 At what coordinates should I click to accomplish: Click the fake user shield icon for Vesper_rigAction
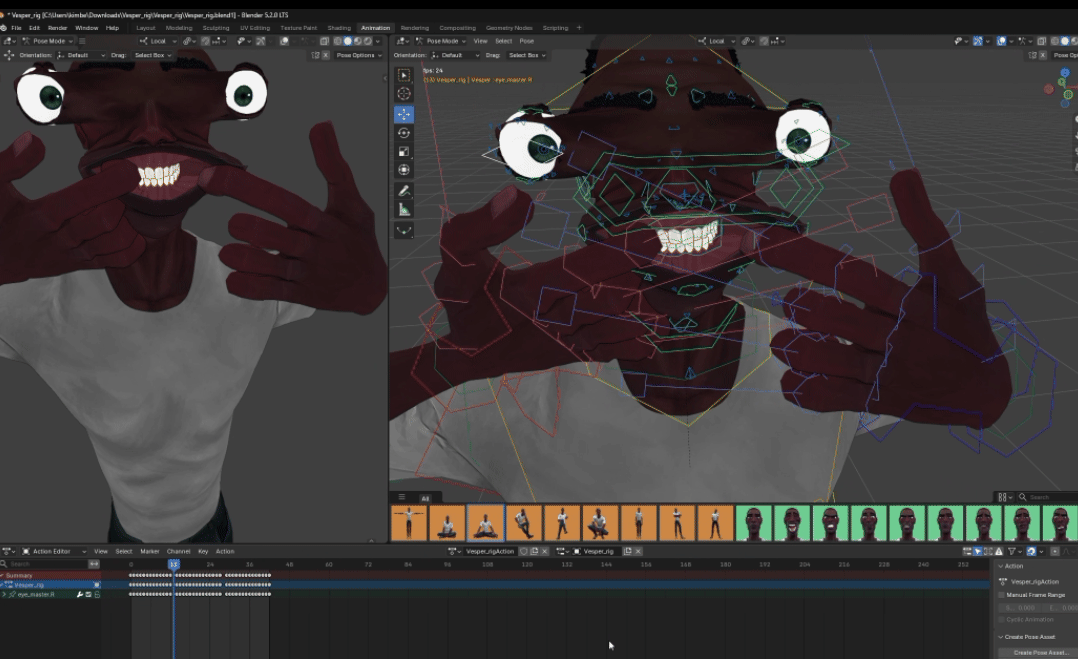[x=523, y=551]
